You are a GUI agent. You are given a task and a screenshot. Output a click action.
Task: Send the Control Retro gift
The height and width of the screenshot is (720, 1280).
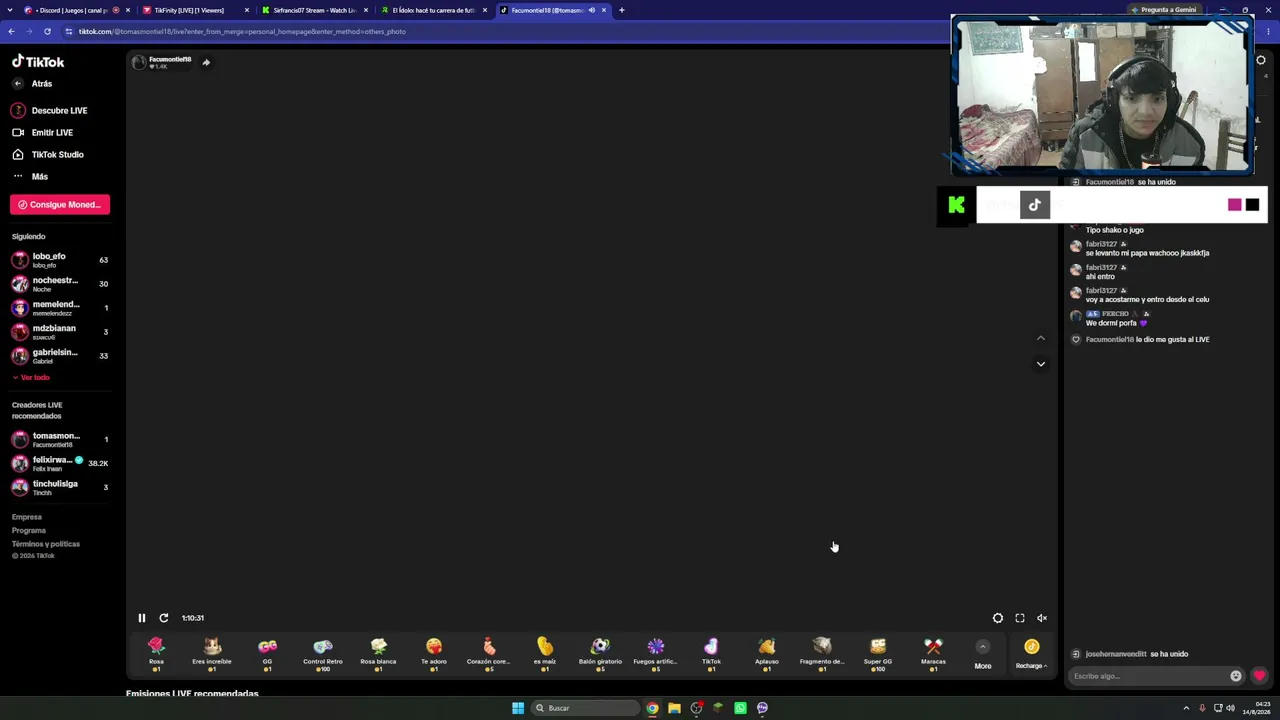pyautogui.click(x=322, y=653)
